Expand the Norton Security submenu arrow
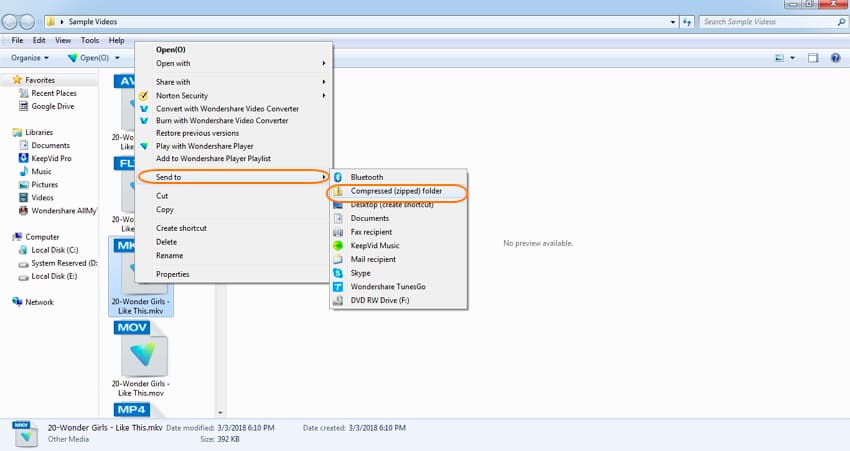The height and width of the screenshot is (451, 850). (x=324, y=95)
